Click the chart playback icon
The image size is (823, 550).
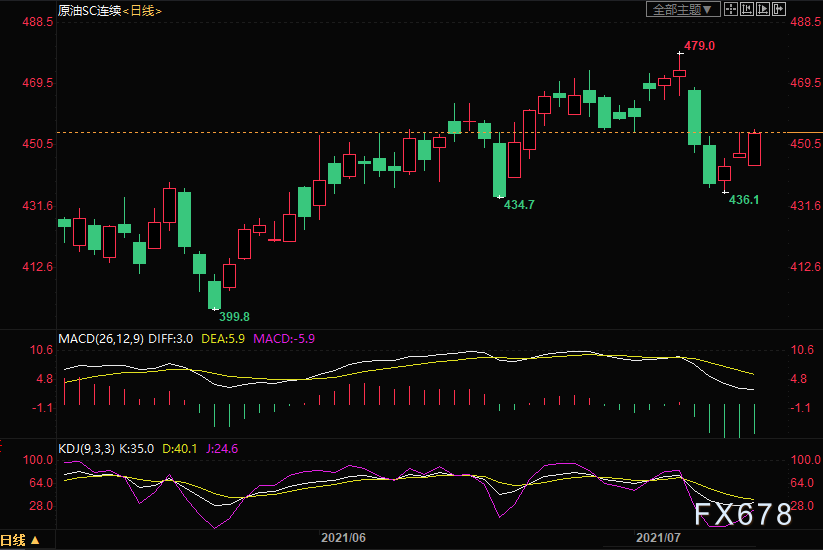click(765, 9)
